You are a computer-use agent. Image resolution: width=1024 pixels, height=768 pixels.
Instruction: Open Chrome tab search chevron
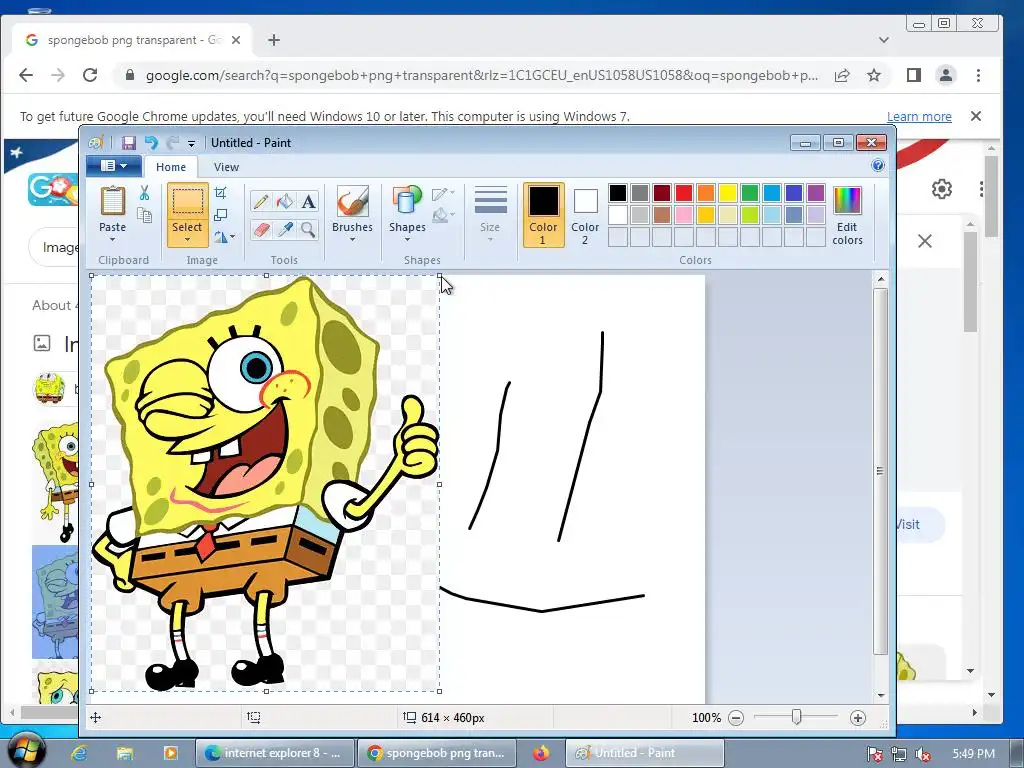coord(884,40)
